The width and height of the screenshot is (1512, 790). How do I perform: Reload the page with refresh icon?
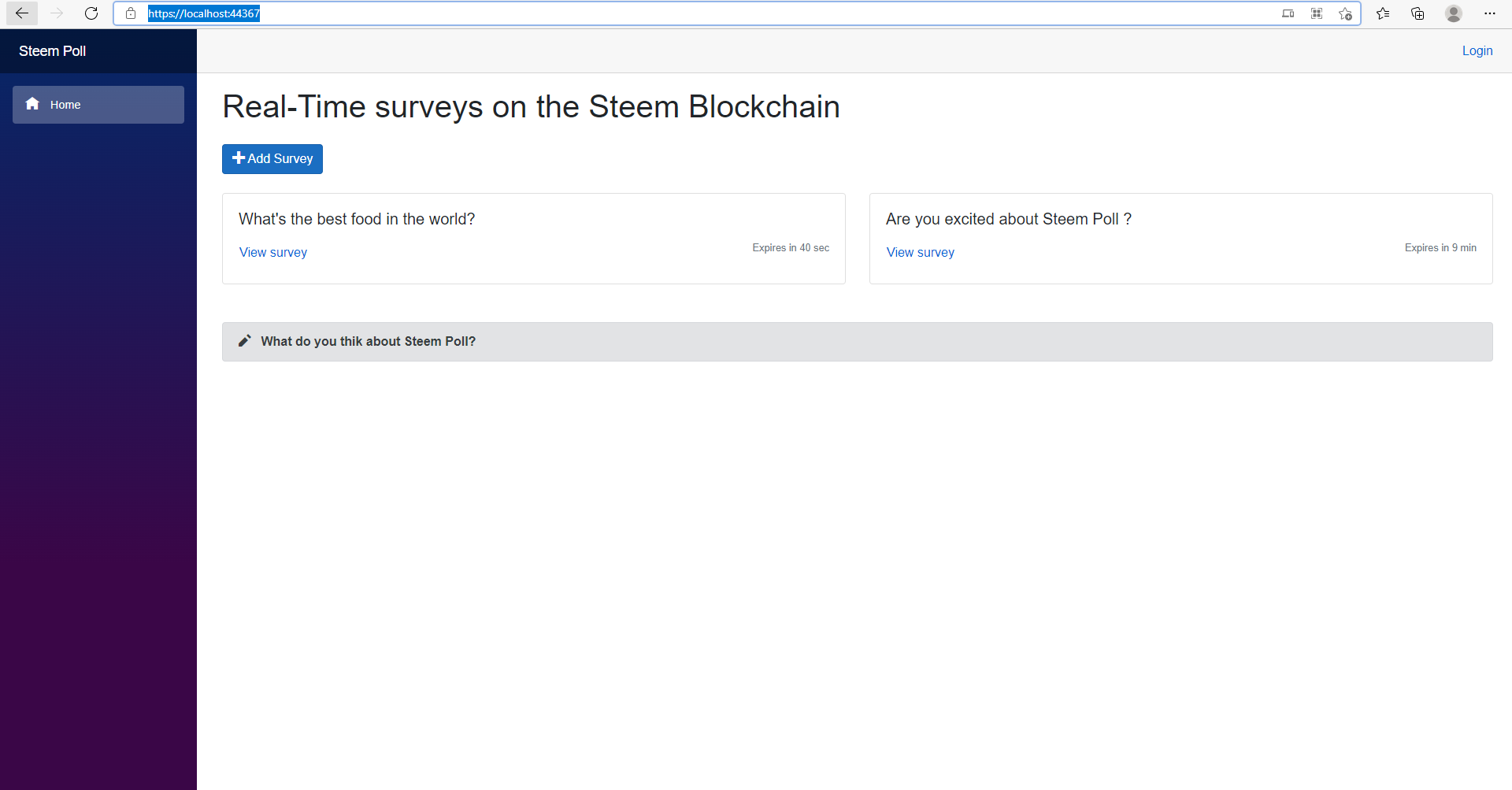(x=91, y=13)
